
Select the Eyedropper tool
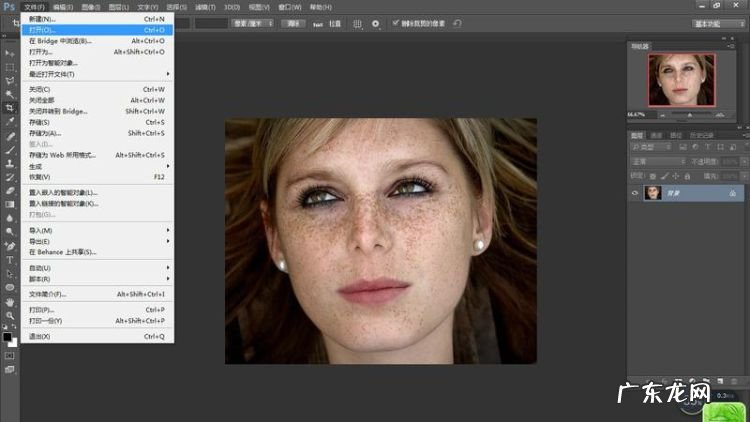click(x=10, y=121)
